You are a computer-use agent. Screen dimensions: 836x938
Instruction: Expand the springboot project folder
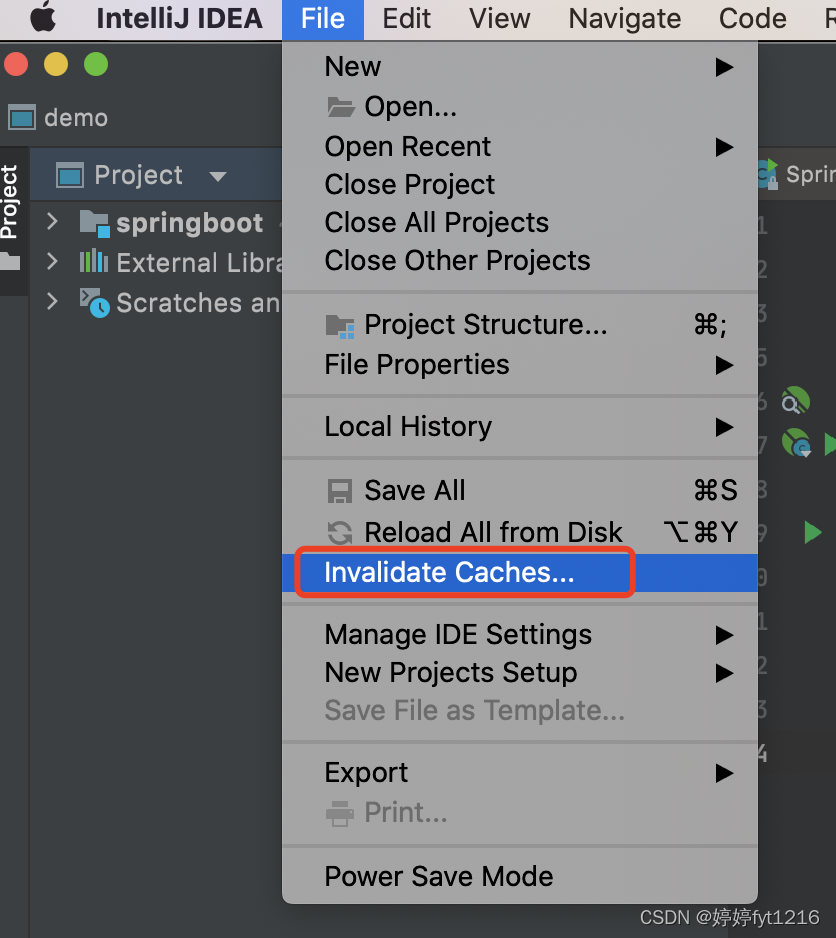(x=52, y=221)
